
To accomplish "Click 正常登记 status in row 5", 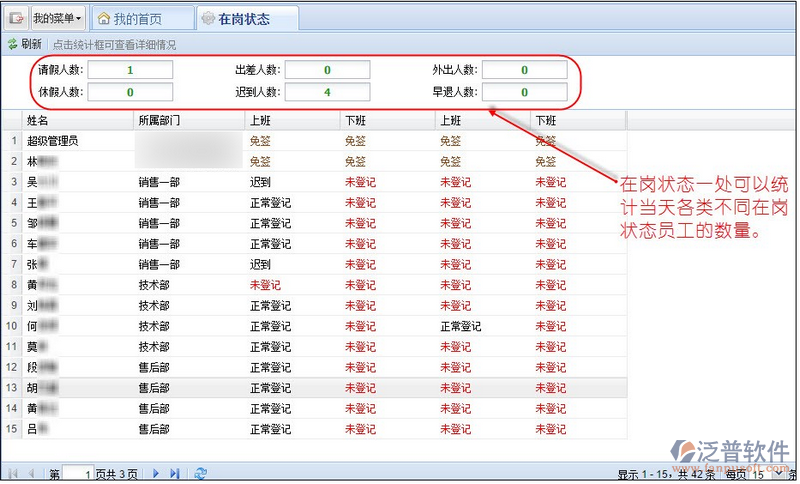I will 270,223.
